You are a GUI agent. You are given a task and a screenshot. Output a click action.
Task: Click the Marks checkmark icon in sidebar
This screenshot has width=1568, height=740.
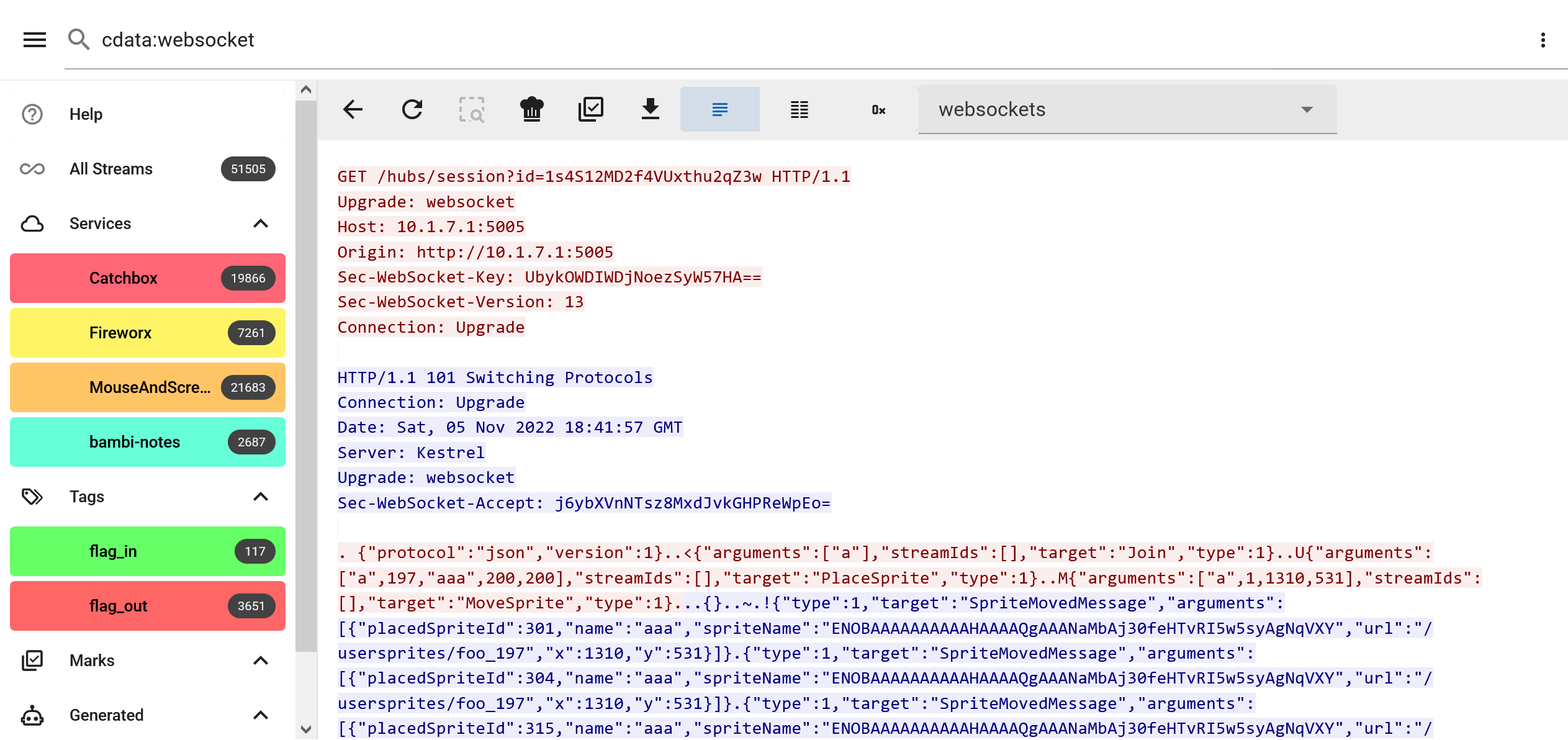coord(32,660)
